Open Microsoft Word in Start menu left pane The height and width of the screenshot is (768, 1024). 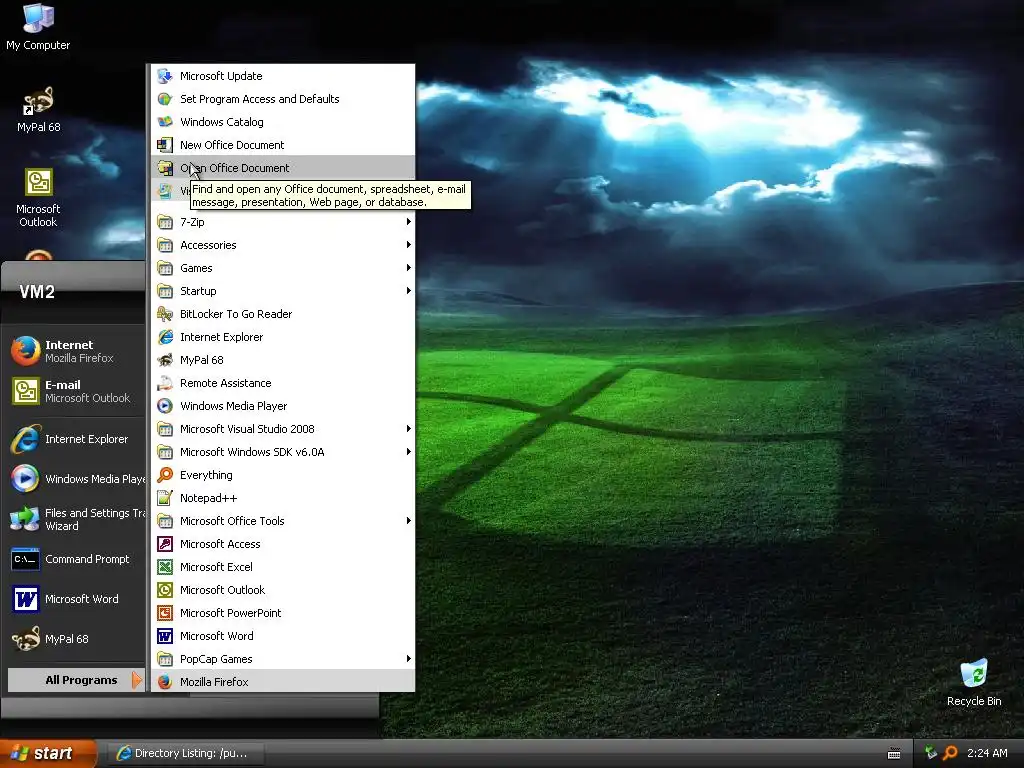point(76,599)
